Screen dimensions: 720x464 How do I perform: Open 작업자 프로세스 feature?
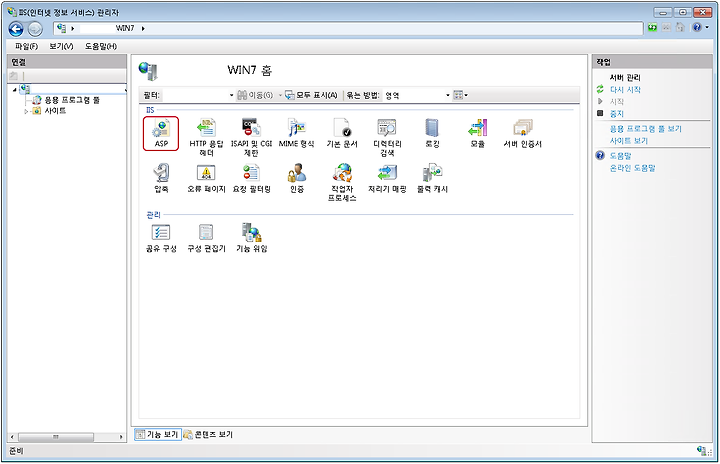pyautogui.click(x=342, y=182)
